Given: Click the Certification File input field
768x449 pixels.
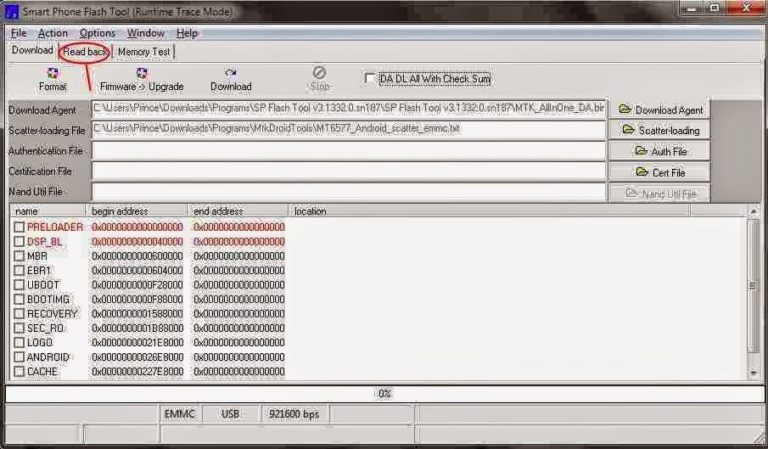Looking at the screenshot, I should point(348,171).
